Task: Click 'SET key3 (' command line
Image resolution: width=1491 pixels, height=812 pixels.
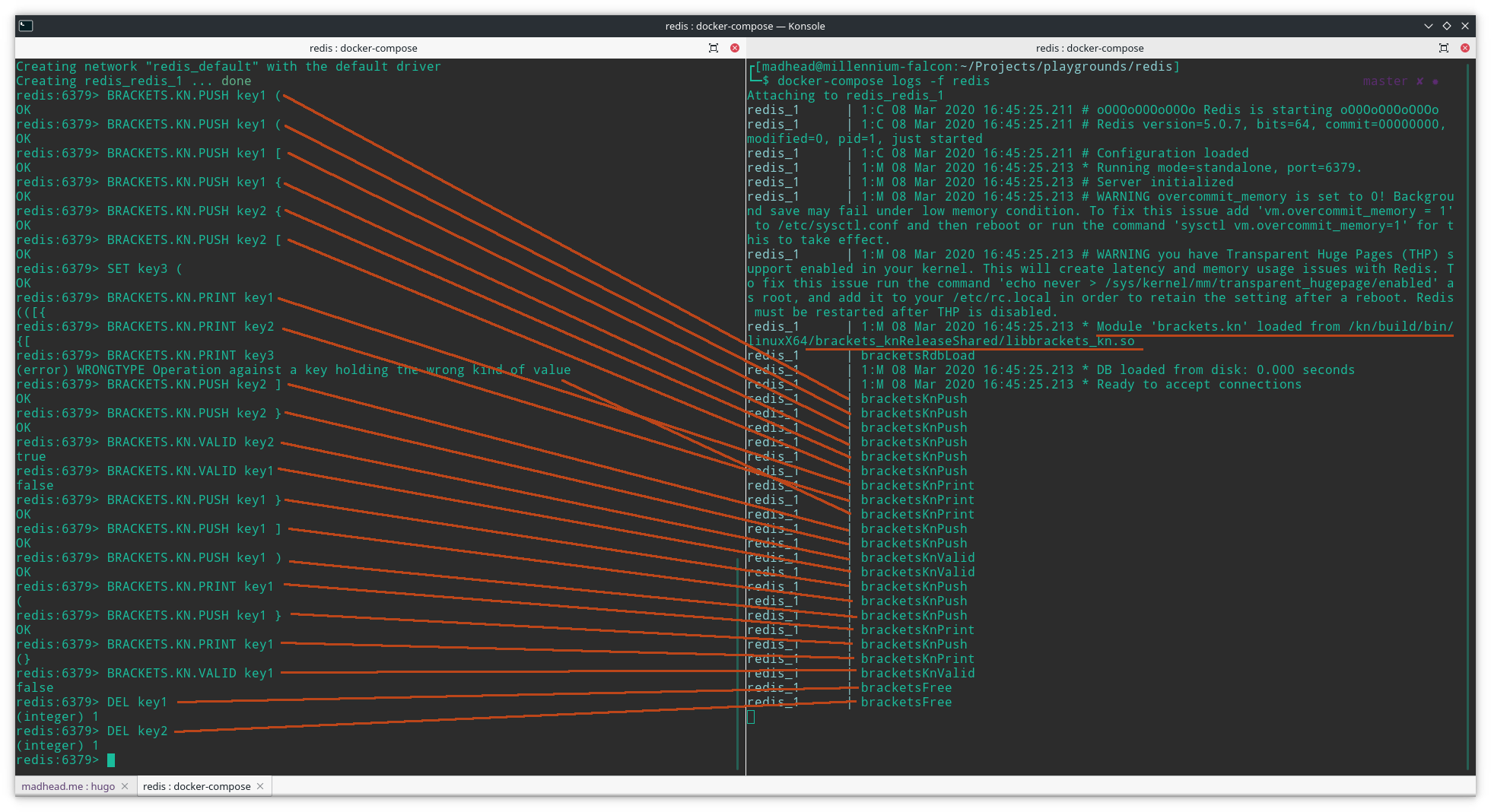Action: pos(145,268)
